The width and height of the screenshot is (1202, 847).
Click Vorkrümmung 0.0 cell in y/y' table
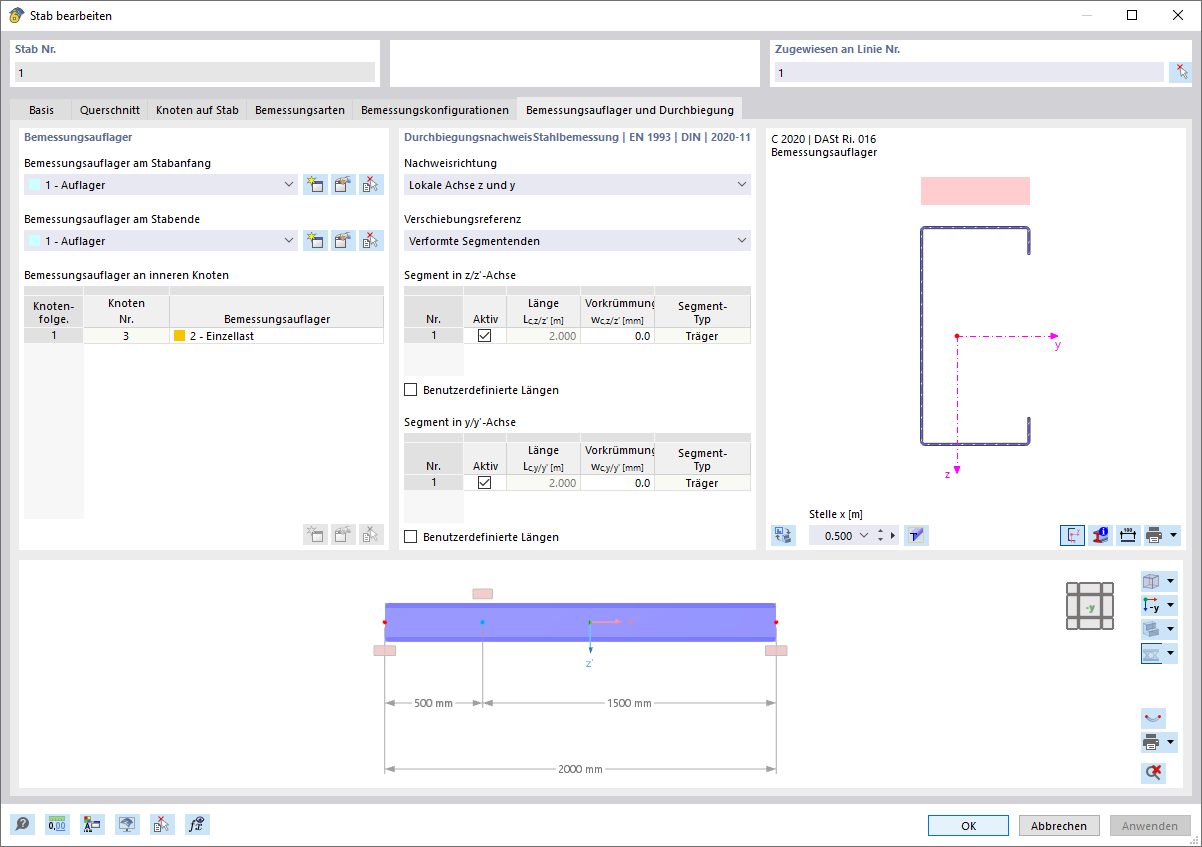(617, 483)
